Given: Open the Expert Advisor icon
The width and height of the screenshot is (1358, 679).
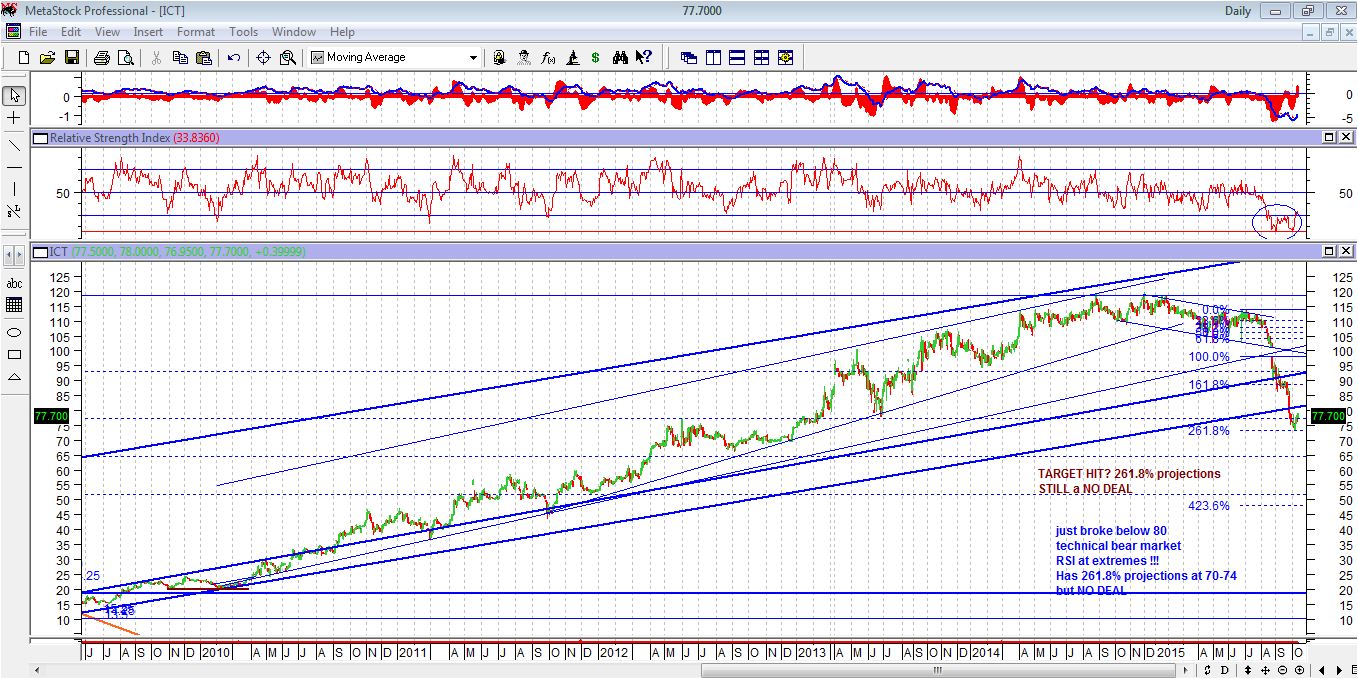Looking at the screenshot, I should [524, 57].
